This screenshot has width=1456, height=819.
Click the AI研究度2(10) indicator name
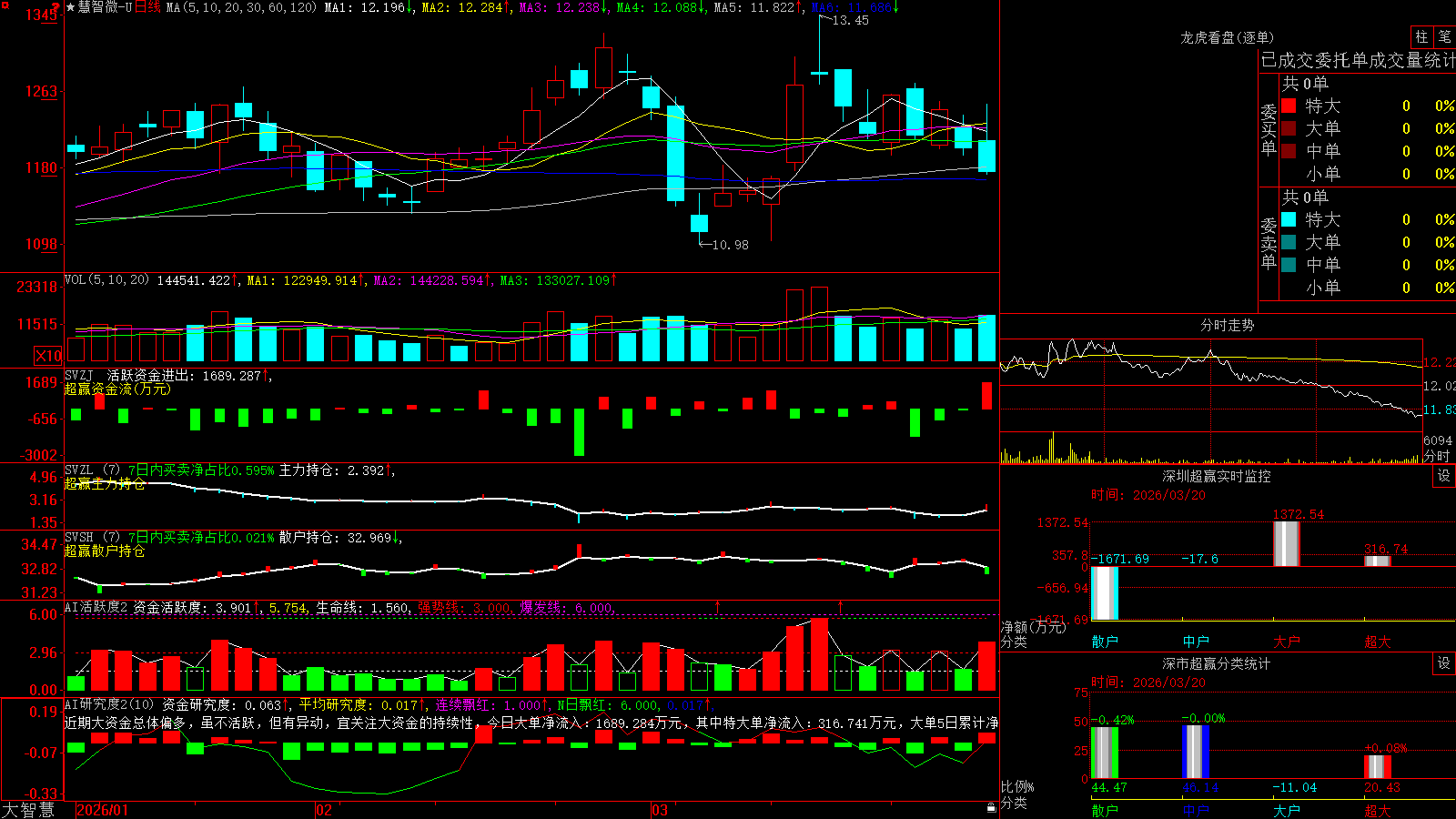[x=109, y=704]
